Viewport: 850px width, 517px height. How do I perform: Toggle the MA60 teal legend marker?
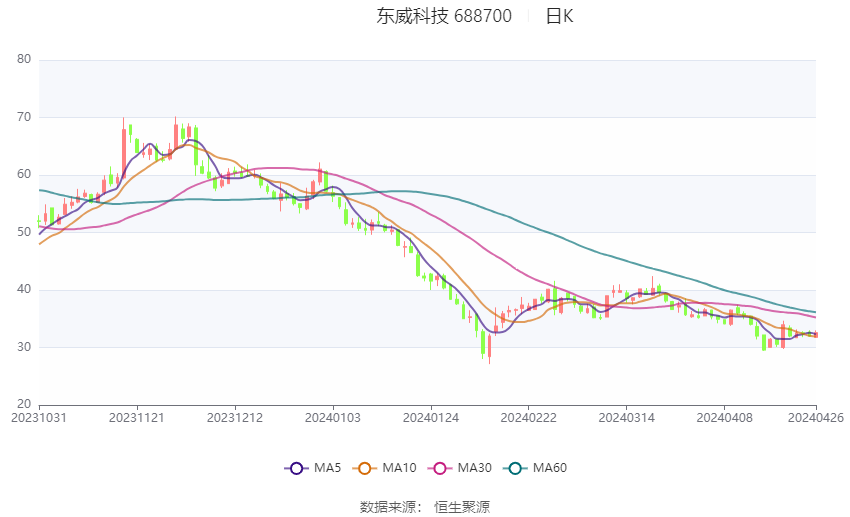[515, 468]
